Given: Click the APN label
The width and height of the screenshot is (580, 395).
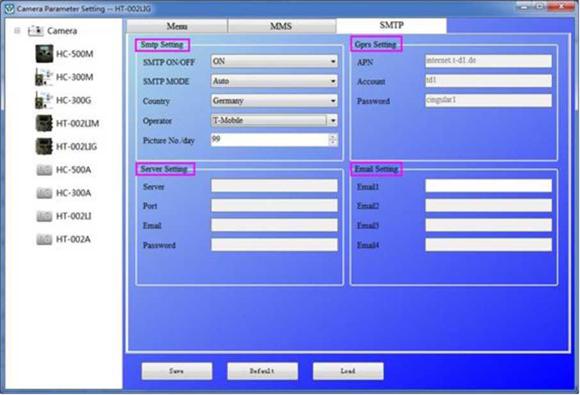Looking at the screenshot, I should pyautogui.click(x=365, y=62).
